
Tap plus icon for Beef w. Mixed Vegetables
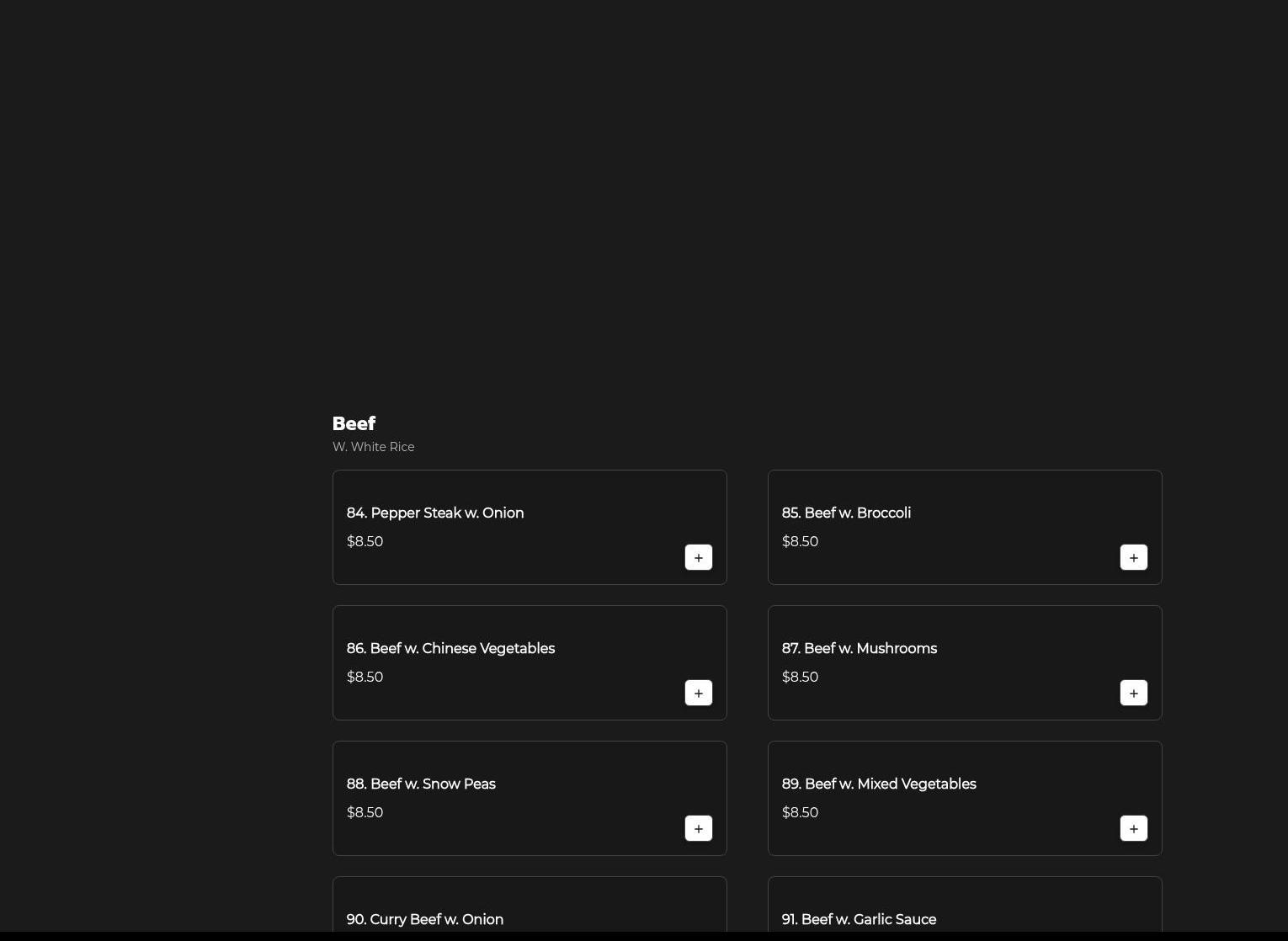click(1133, 828)
